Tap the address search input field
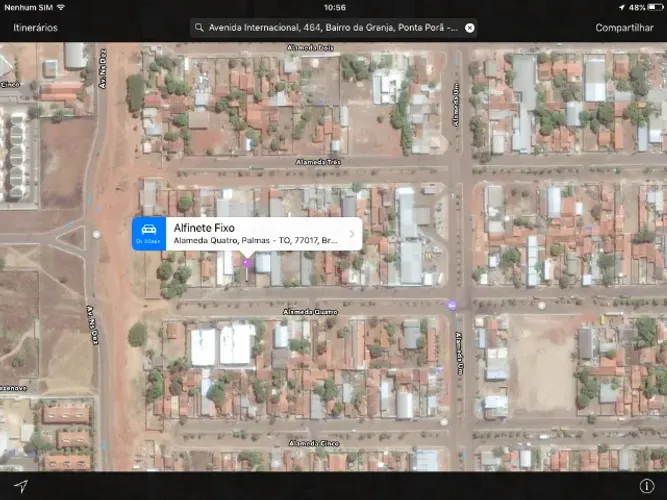This screenshot has height=500, width=667. (334, 28)
